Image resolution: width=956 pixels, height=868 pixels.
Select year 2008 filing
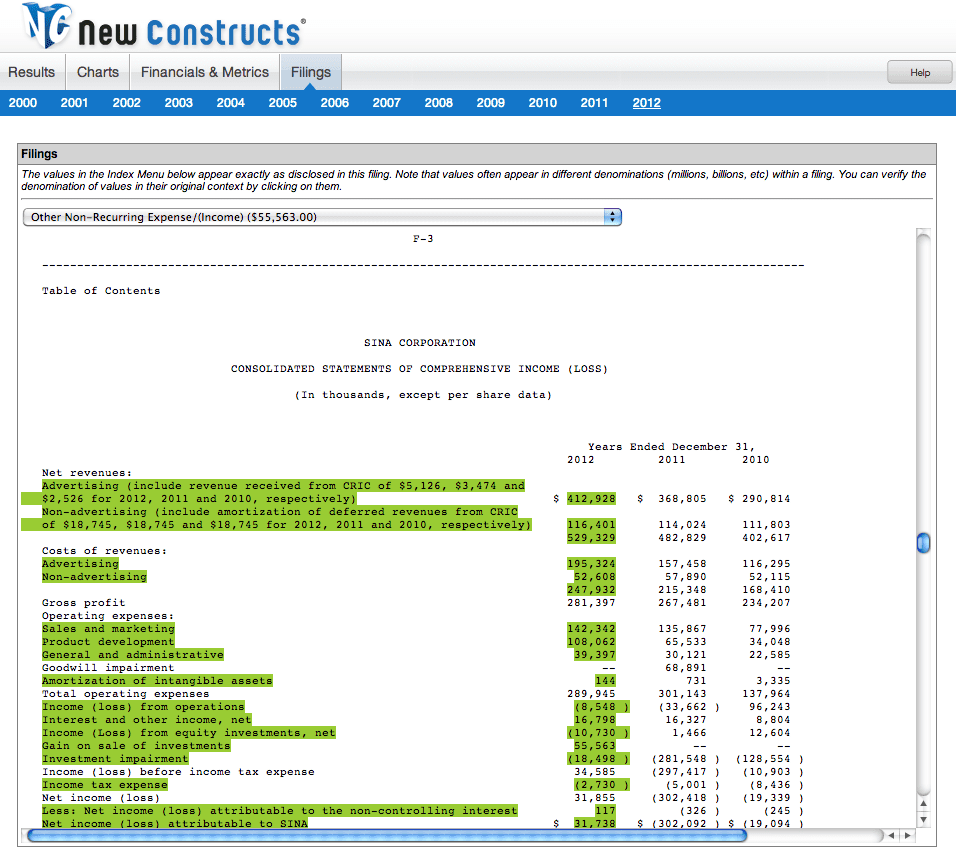pyautogui.click(x=439, y=103)
